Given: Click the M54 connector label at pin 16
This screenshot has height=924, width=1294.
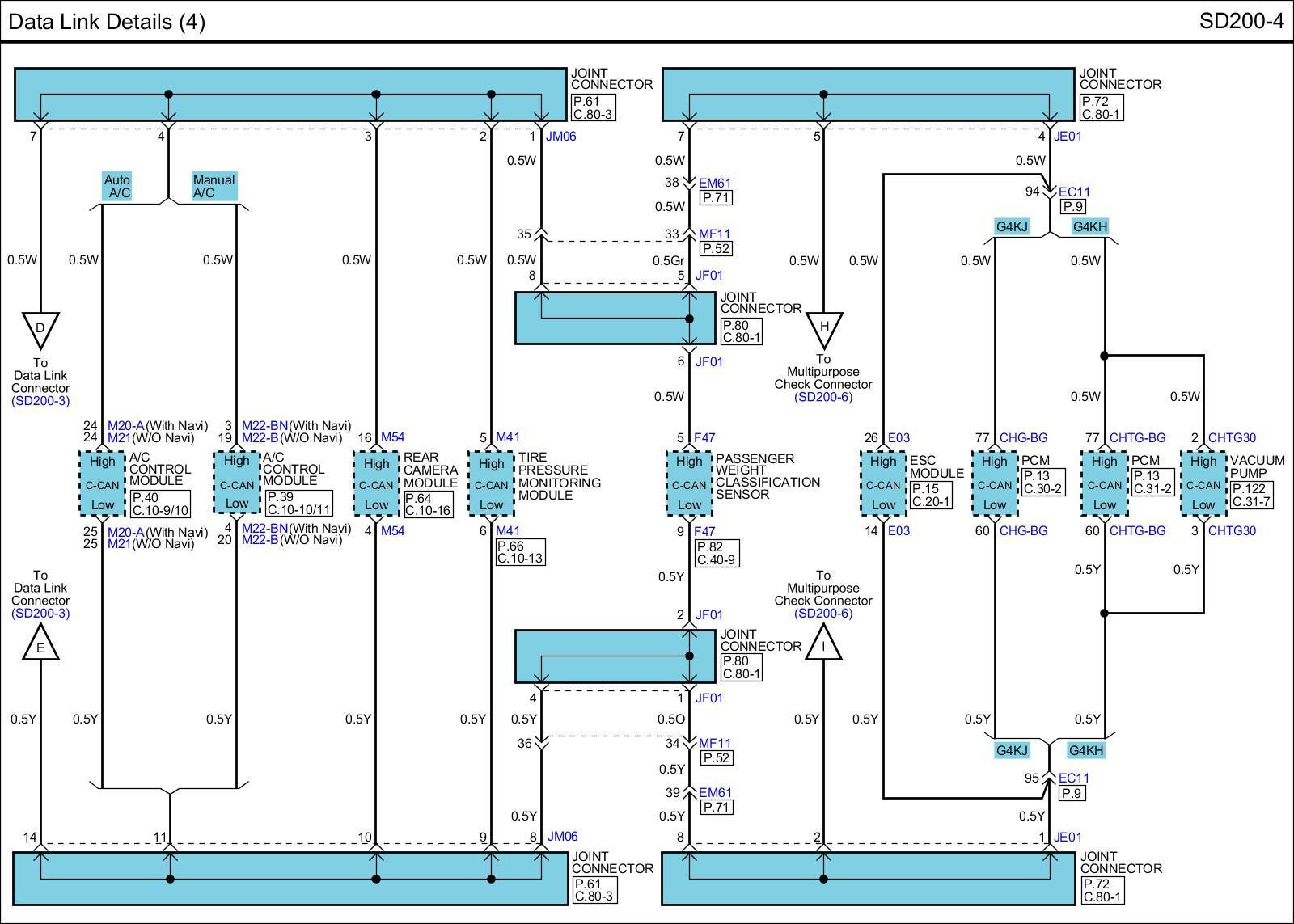Looking at the screenshot, I should tap(392, 437).
